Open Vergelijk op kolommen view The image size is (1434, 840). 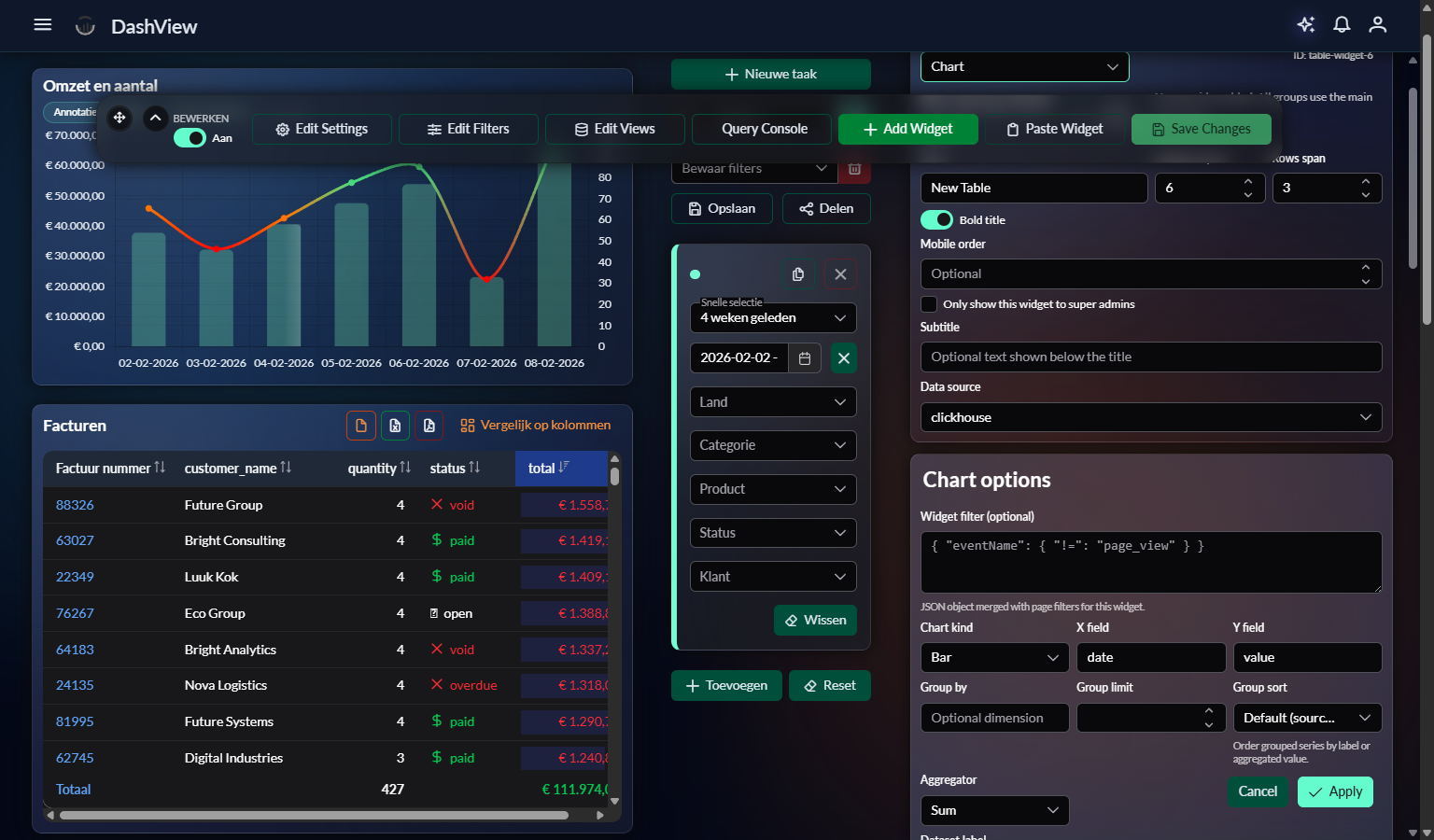535,425
